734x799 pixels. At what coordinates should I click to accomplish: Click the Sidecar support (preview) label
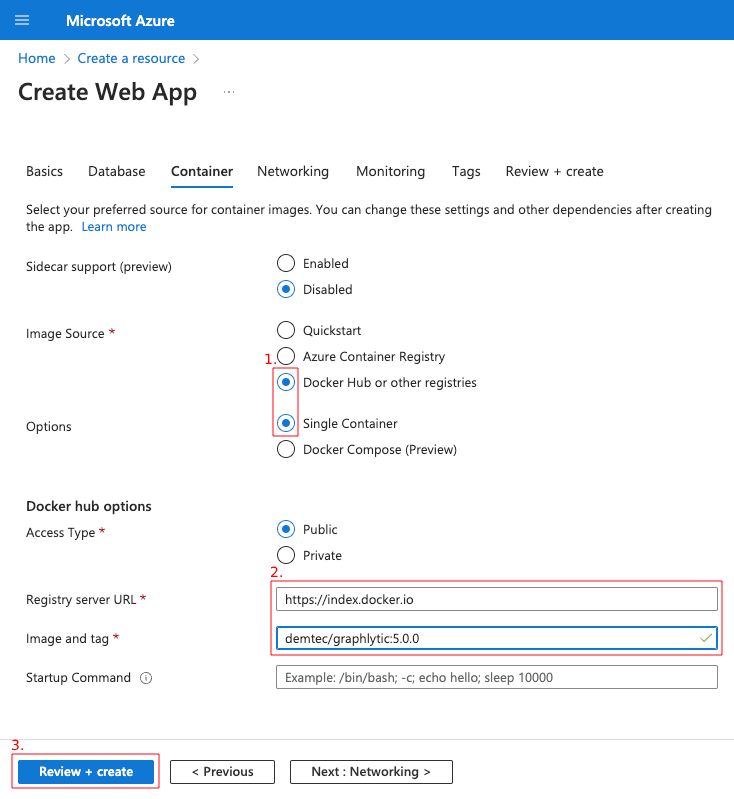(99, 267)
